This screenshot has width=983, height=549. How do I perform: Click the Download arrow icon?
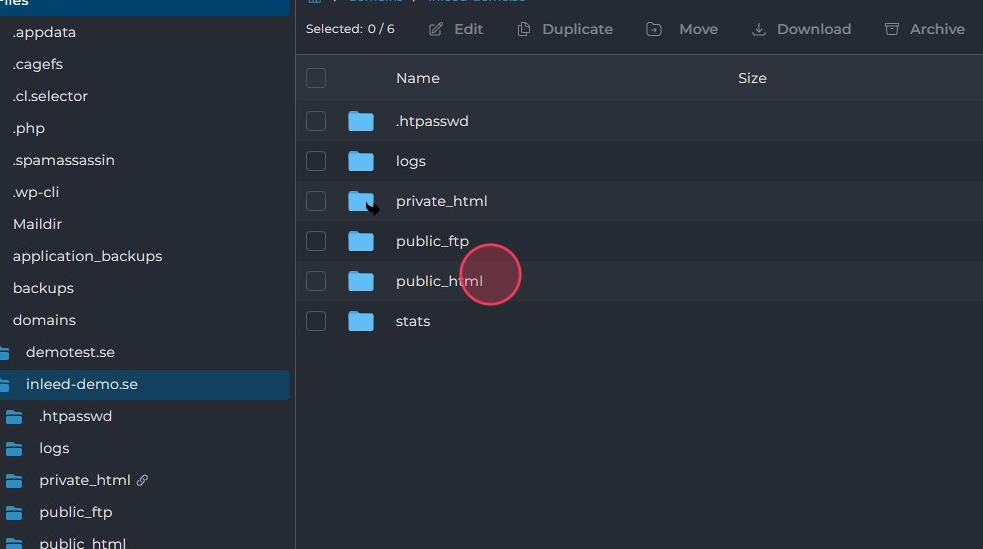758,29
